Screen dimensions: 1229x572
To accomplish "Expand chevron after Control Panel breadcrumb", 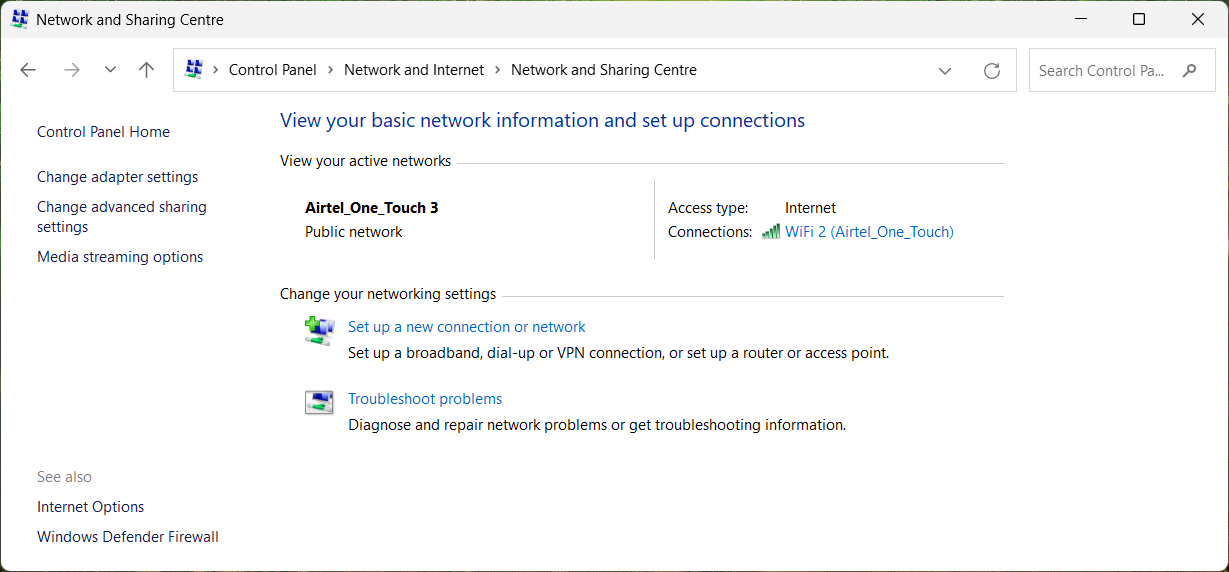I will click(x=330, y=70).
